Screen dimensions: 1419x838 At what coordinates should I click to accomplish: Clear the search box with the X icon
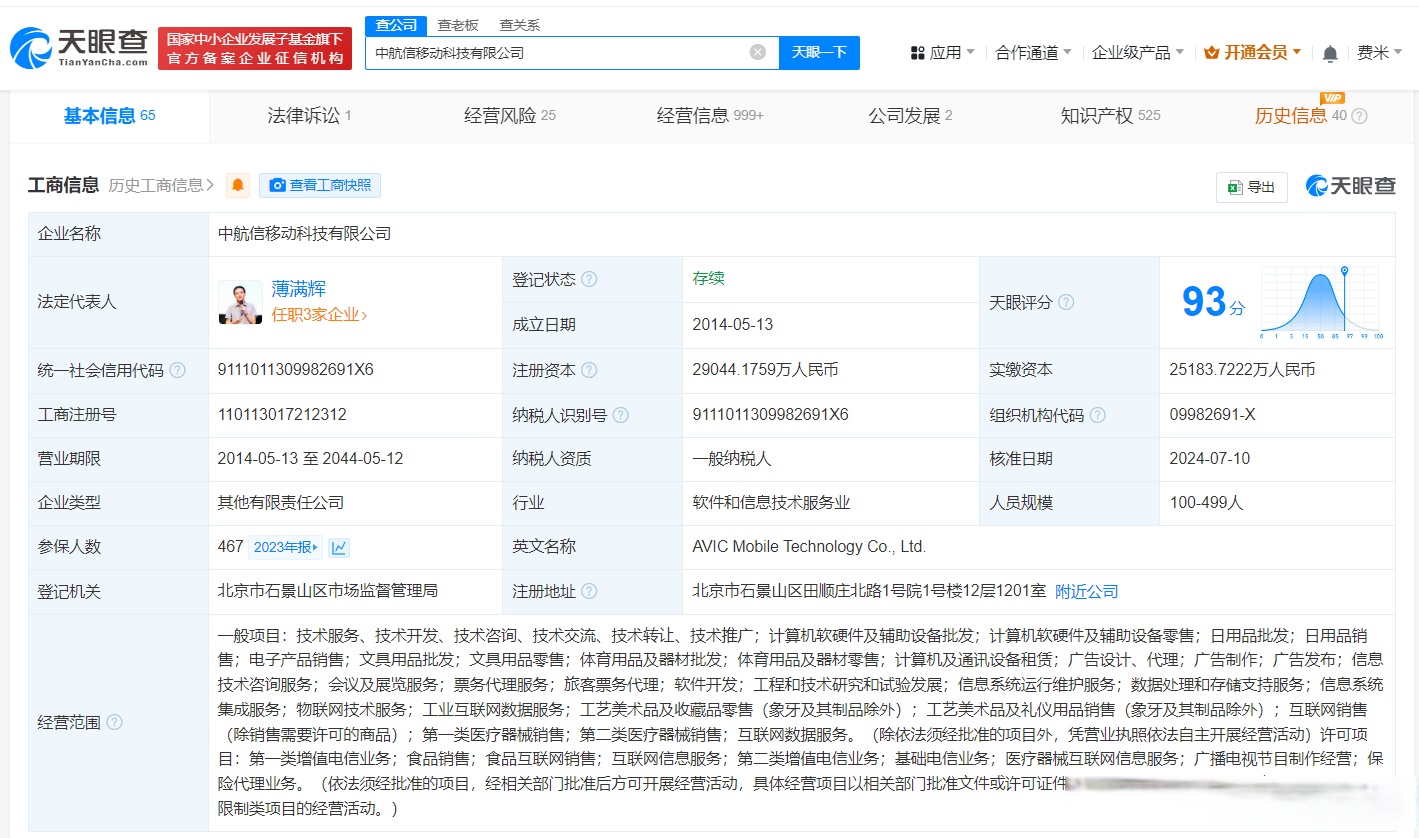(757, 53)
